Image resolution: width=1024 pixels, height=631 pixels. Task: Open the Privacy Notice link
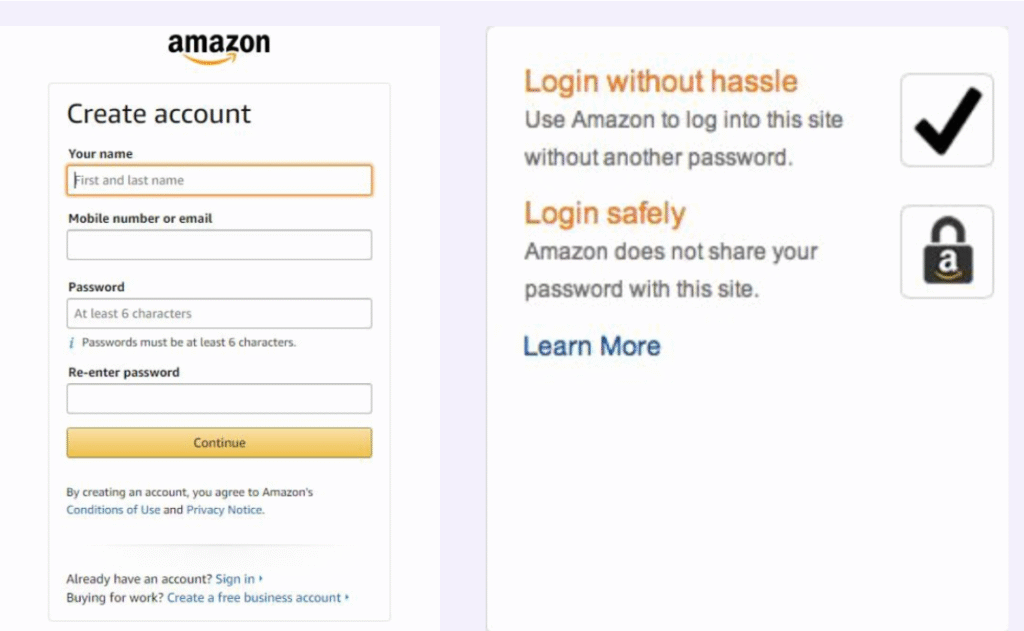point(224,510)
